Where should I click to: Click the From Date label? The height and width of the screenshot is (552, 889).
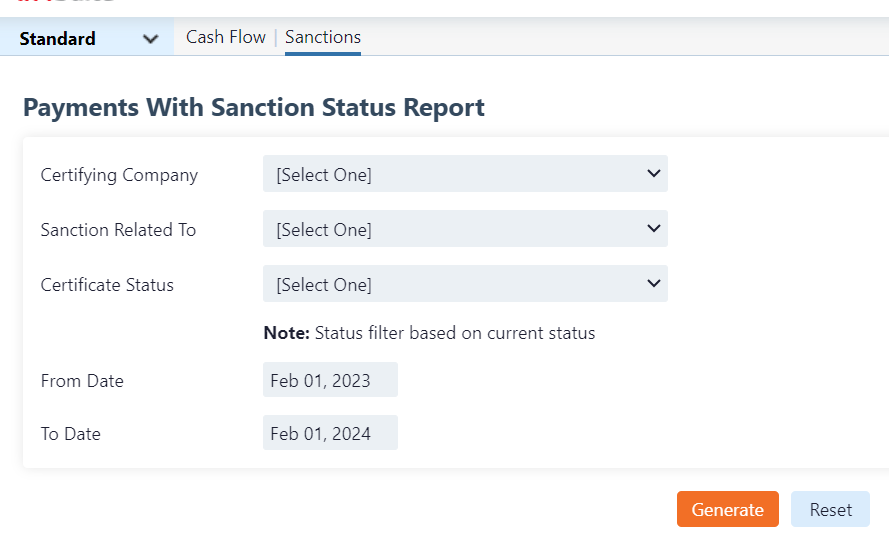[x=82, y=381]
